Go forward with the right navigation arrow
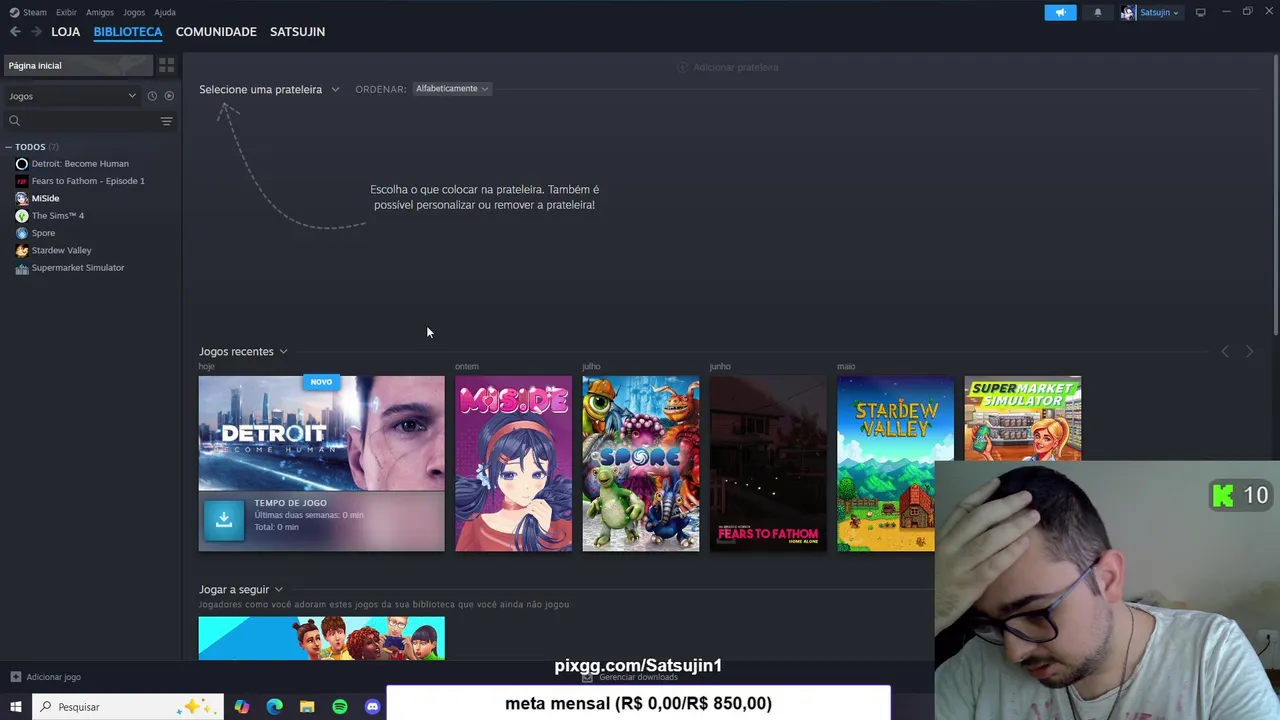1280x720 pixels. click(36, 32)
